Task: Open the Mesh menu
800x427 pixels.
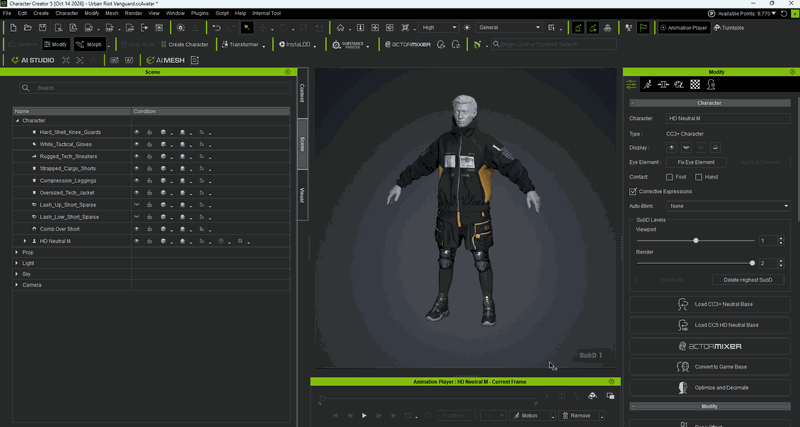Action: pos(111,13)
